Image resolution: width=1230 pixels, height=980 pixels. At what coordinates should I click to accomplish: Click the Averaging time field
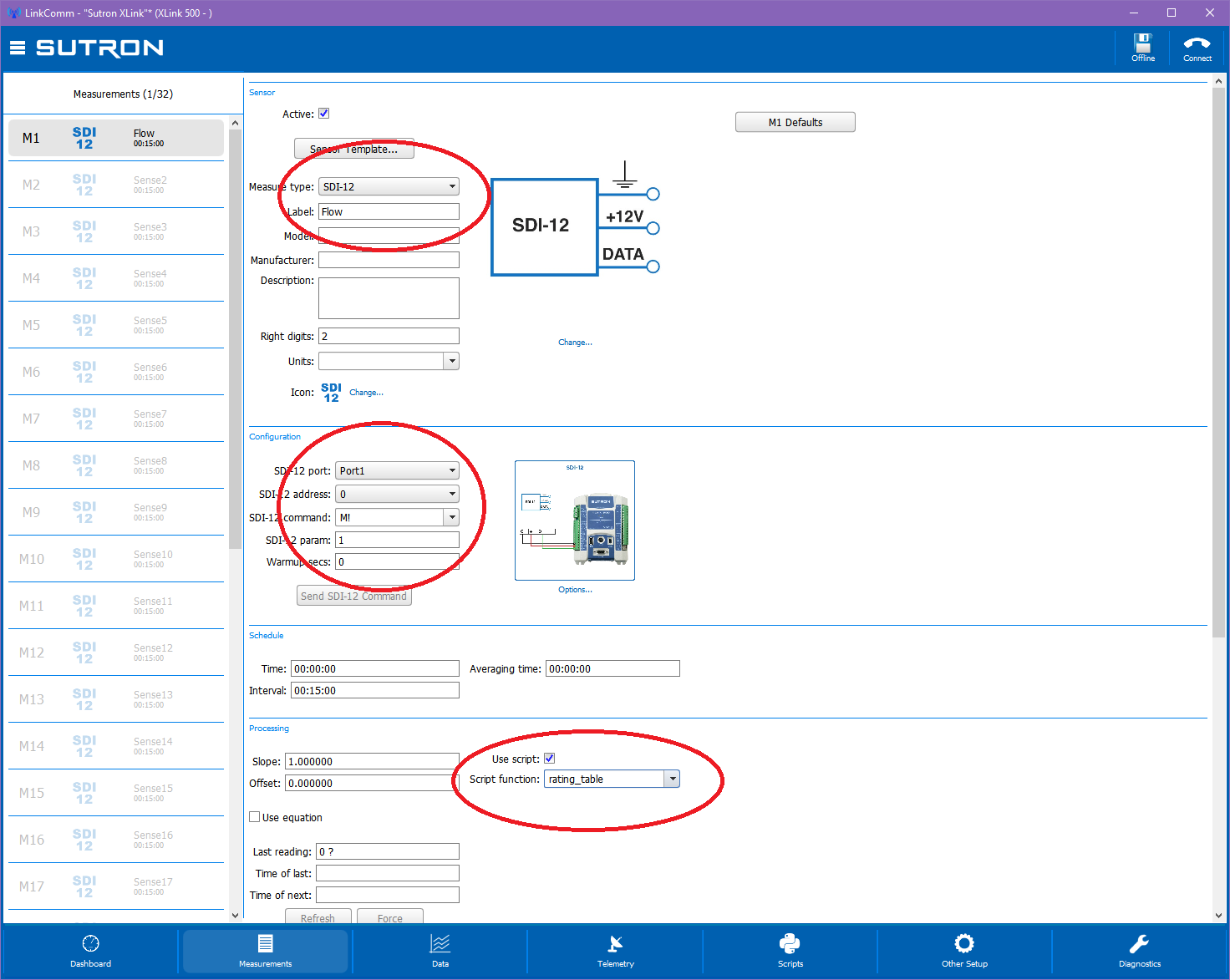(x=612, y=668)
